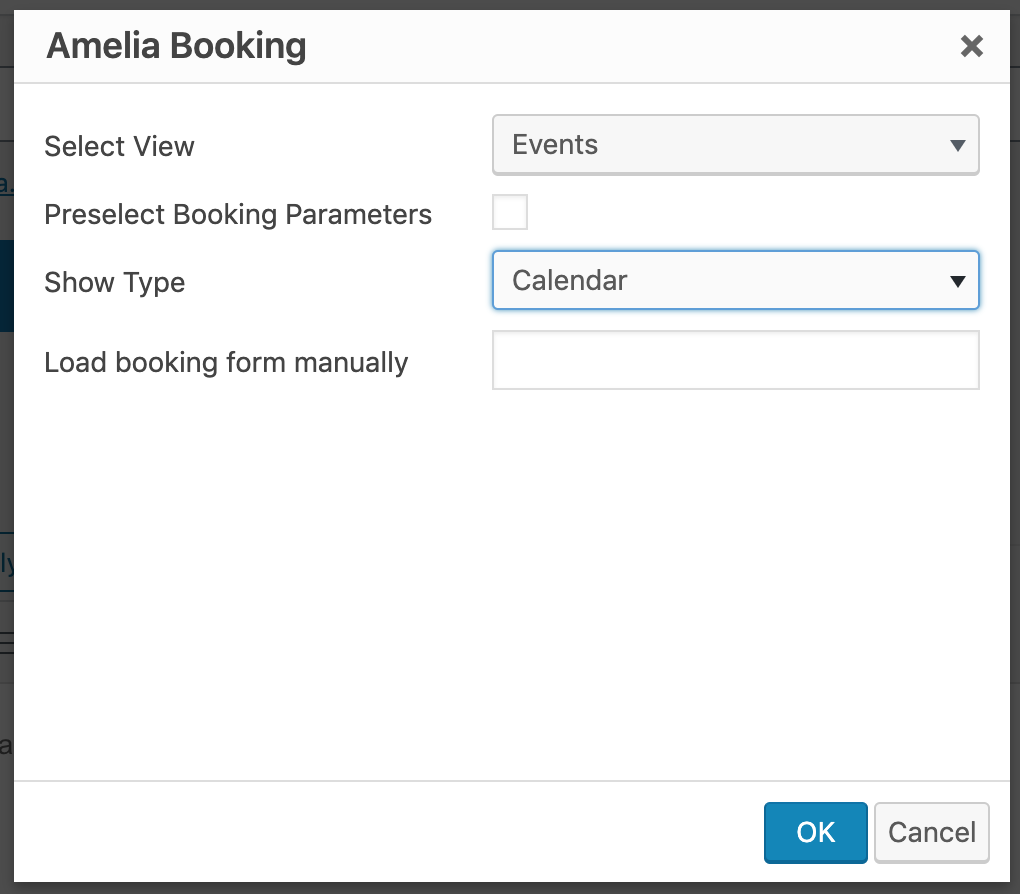This screenshot has height=894, width=1020.
Task: Focus the Load booking form manually field
Action: (735, 360)
